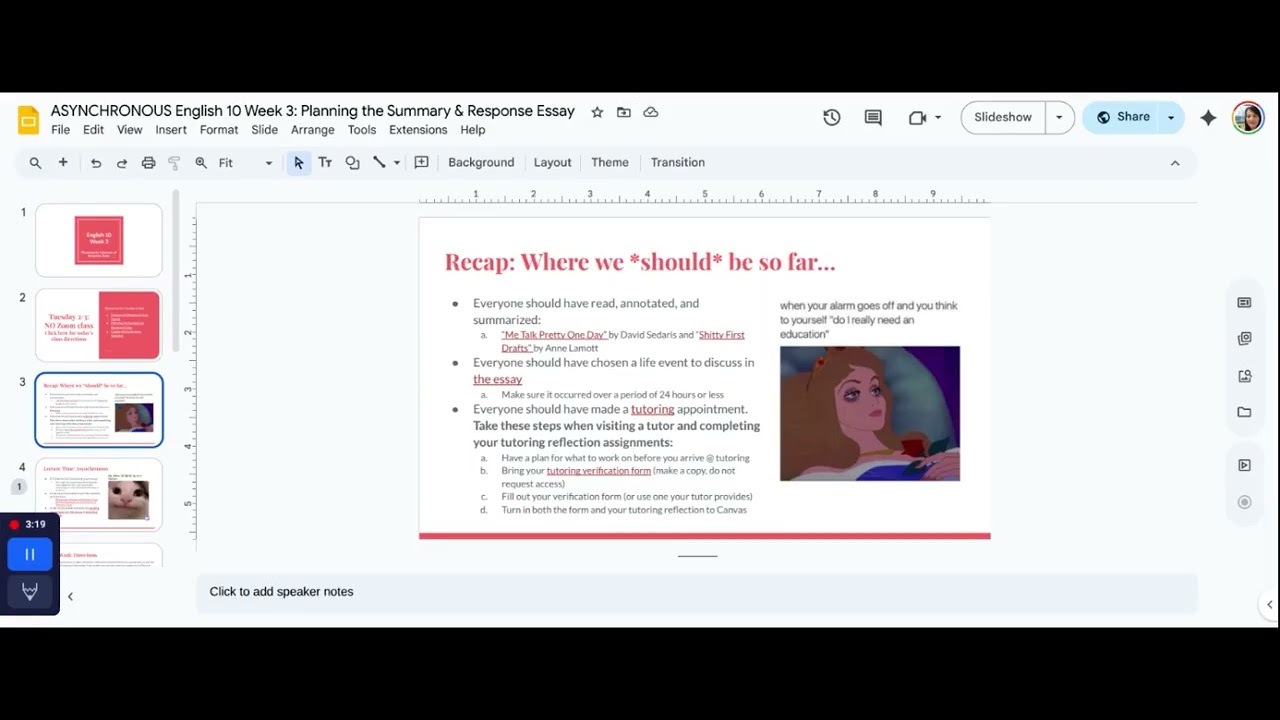Click the filmstrip vertical scrollbar
Image resolution: width=1280 pixels, height=720 pixels.
tap(176, 270)
